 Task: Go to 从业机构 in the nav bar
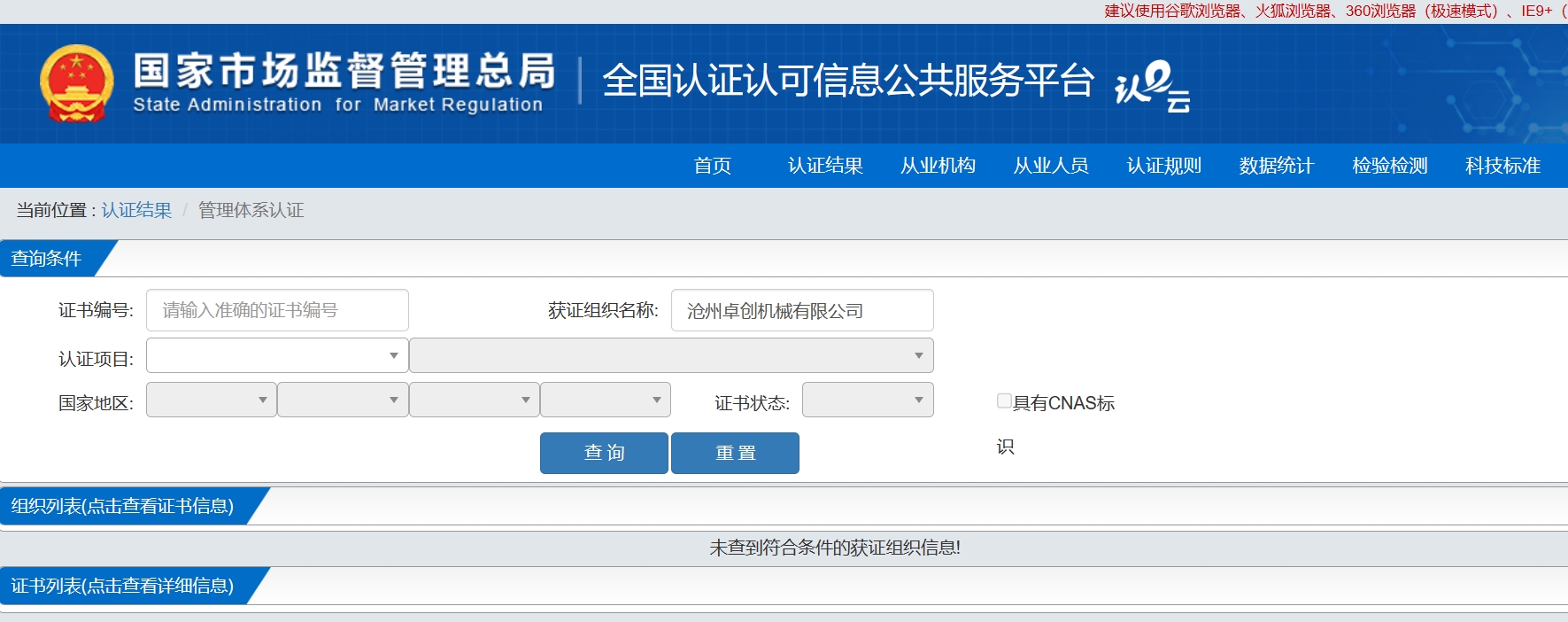pyautogui.click(x=938, y=166)
